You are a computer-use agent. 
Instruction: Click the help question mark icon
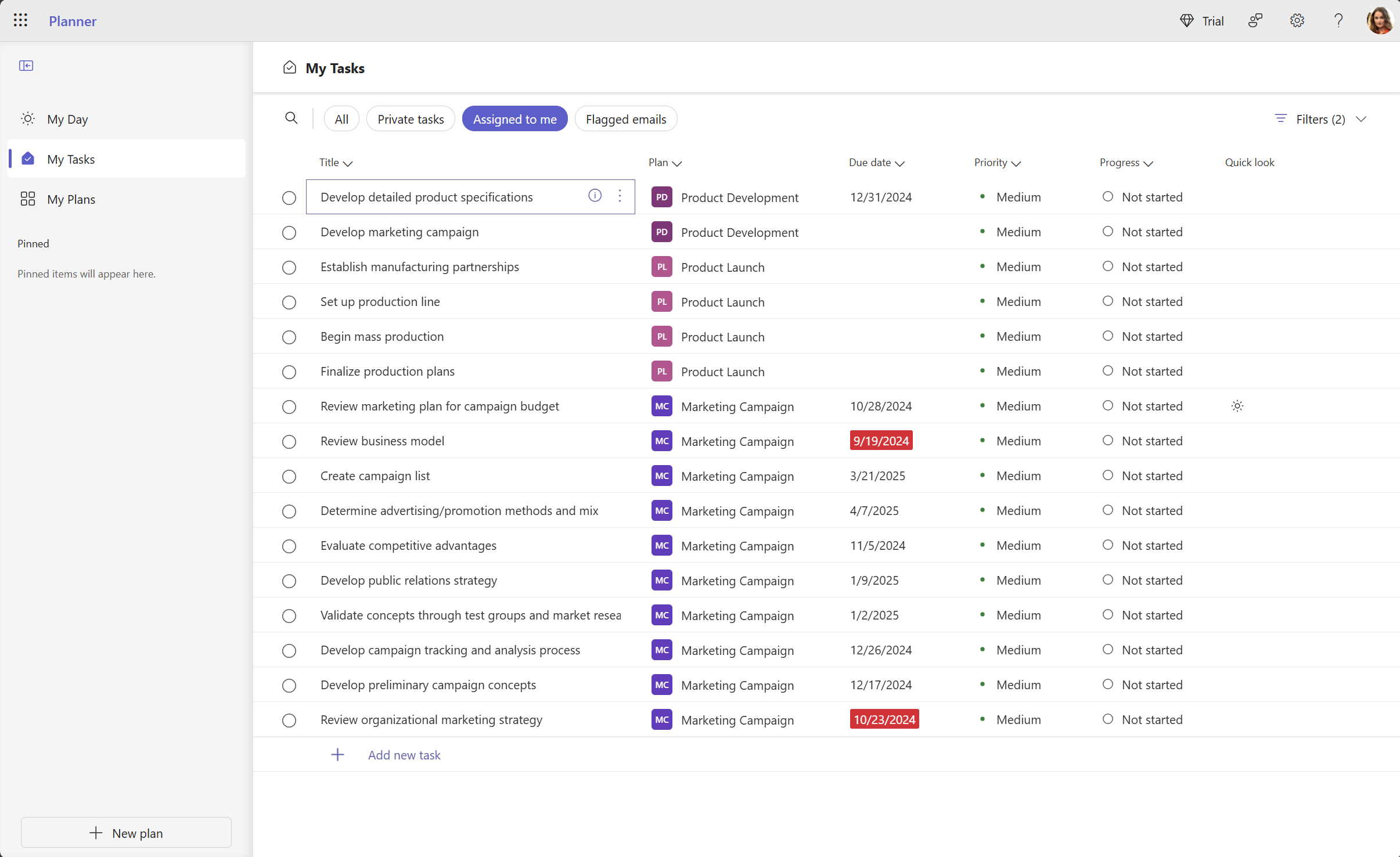click(1338, 20)
